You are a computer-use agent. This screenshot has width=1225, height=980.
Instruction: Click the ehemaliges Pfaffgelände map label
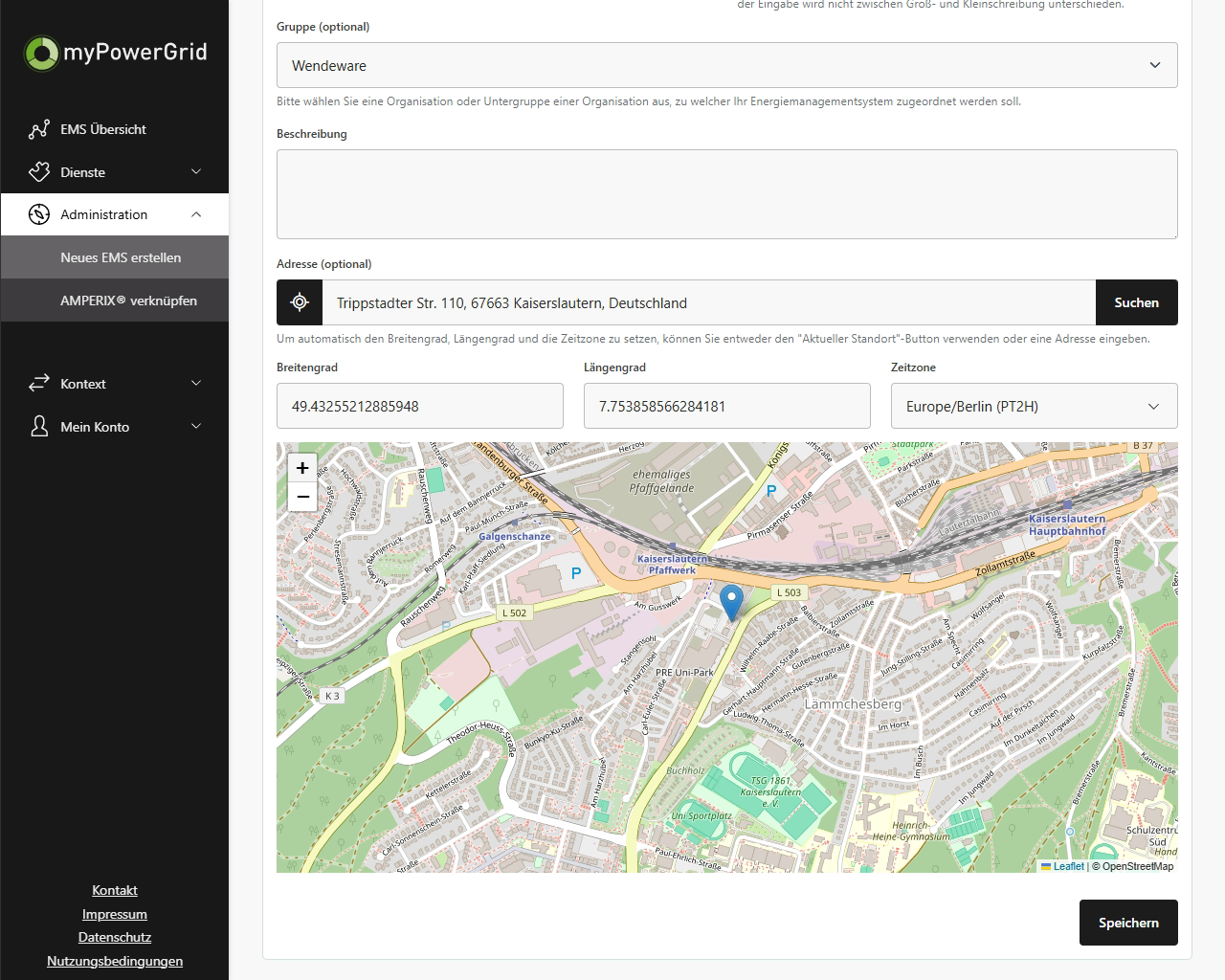pyautogui.click(x=661, y=480)
